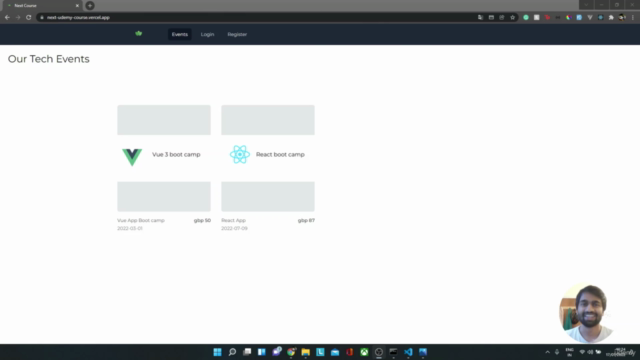Open Xbox app from the taskbar
The image size is (640, 360).
pyautogui.click(x=364, y=352)
